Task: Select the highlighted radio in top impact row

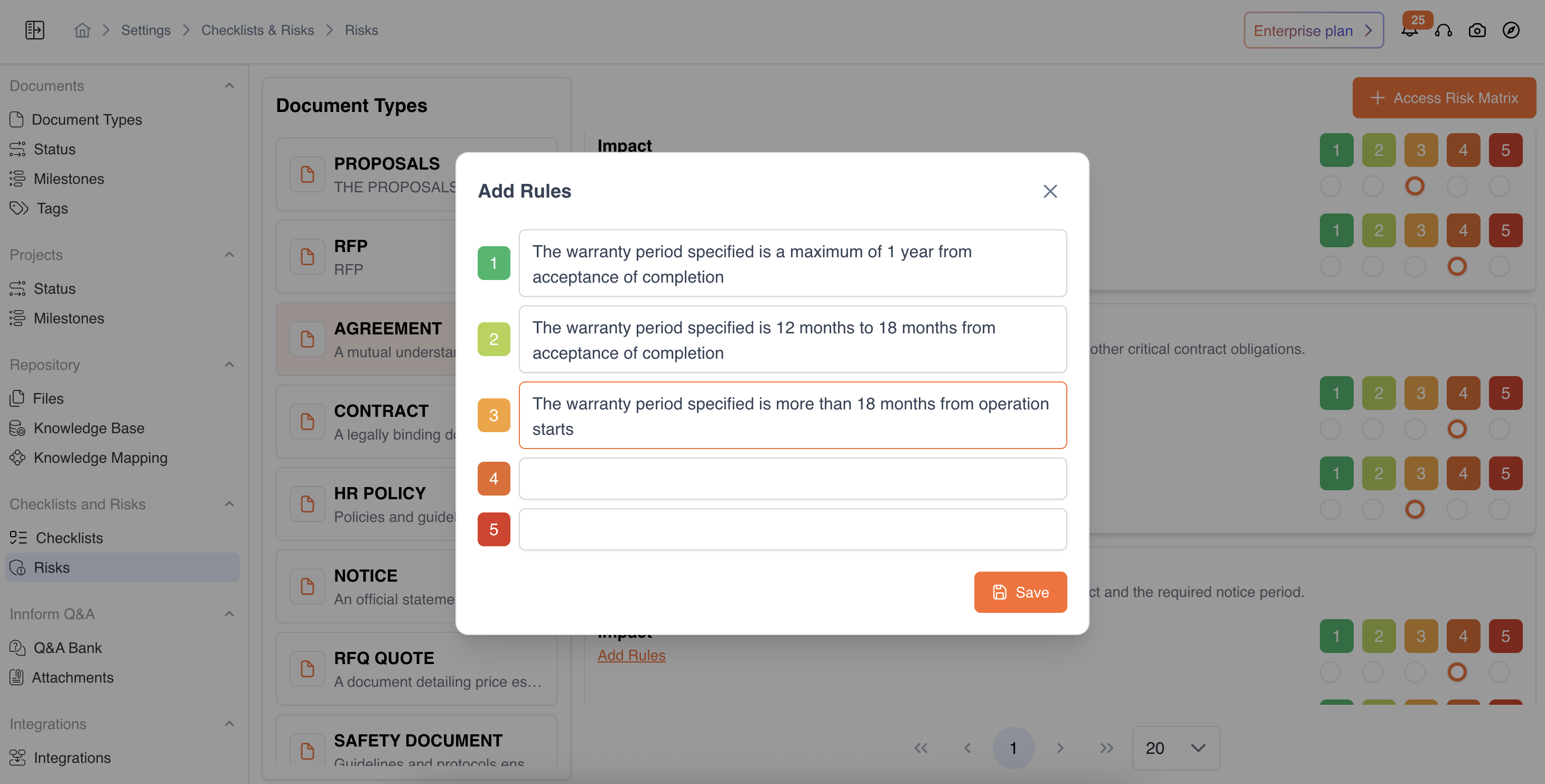Action: click(x=1414, y=186)
